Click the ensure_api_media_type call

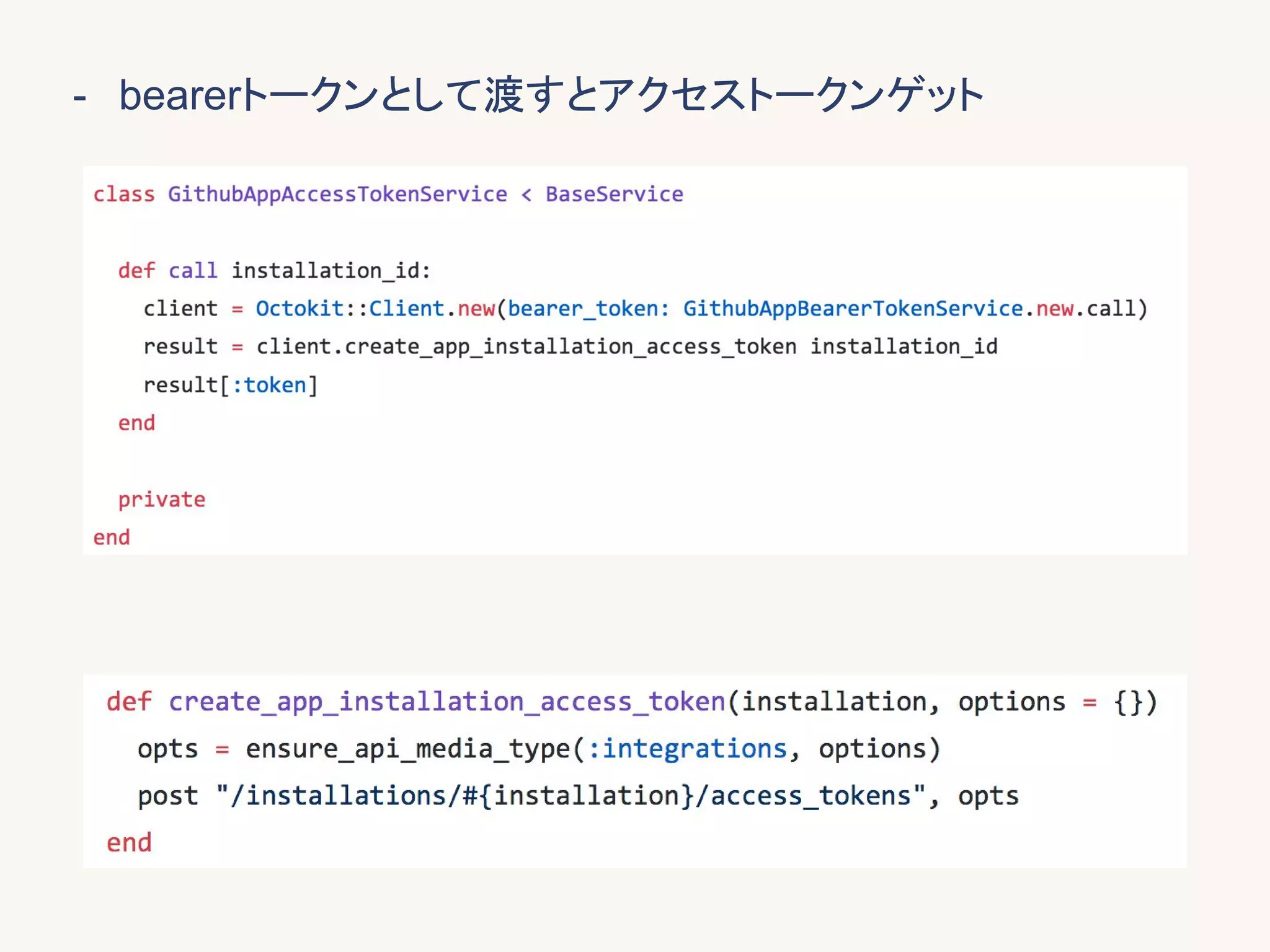click(x=407, y=749)
